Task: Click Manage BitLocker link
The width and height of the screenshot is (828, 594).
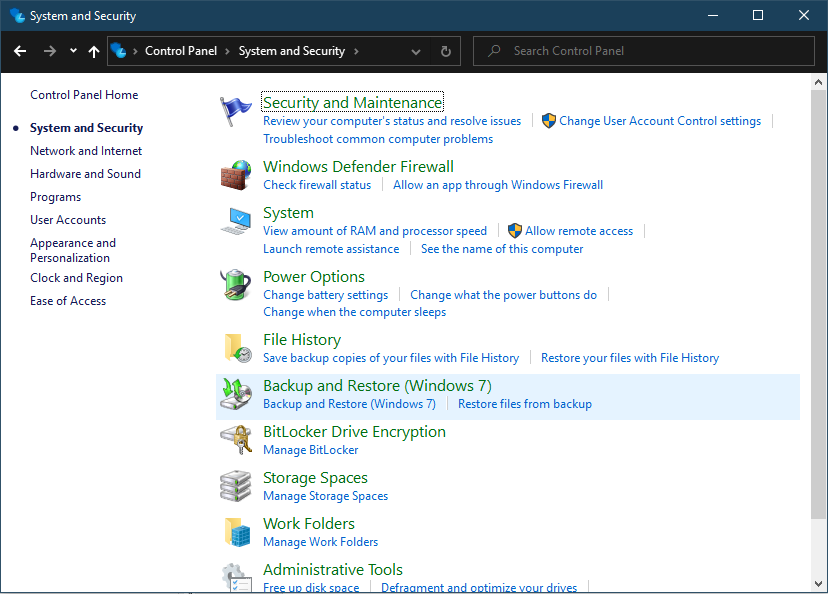Action: 310,450
